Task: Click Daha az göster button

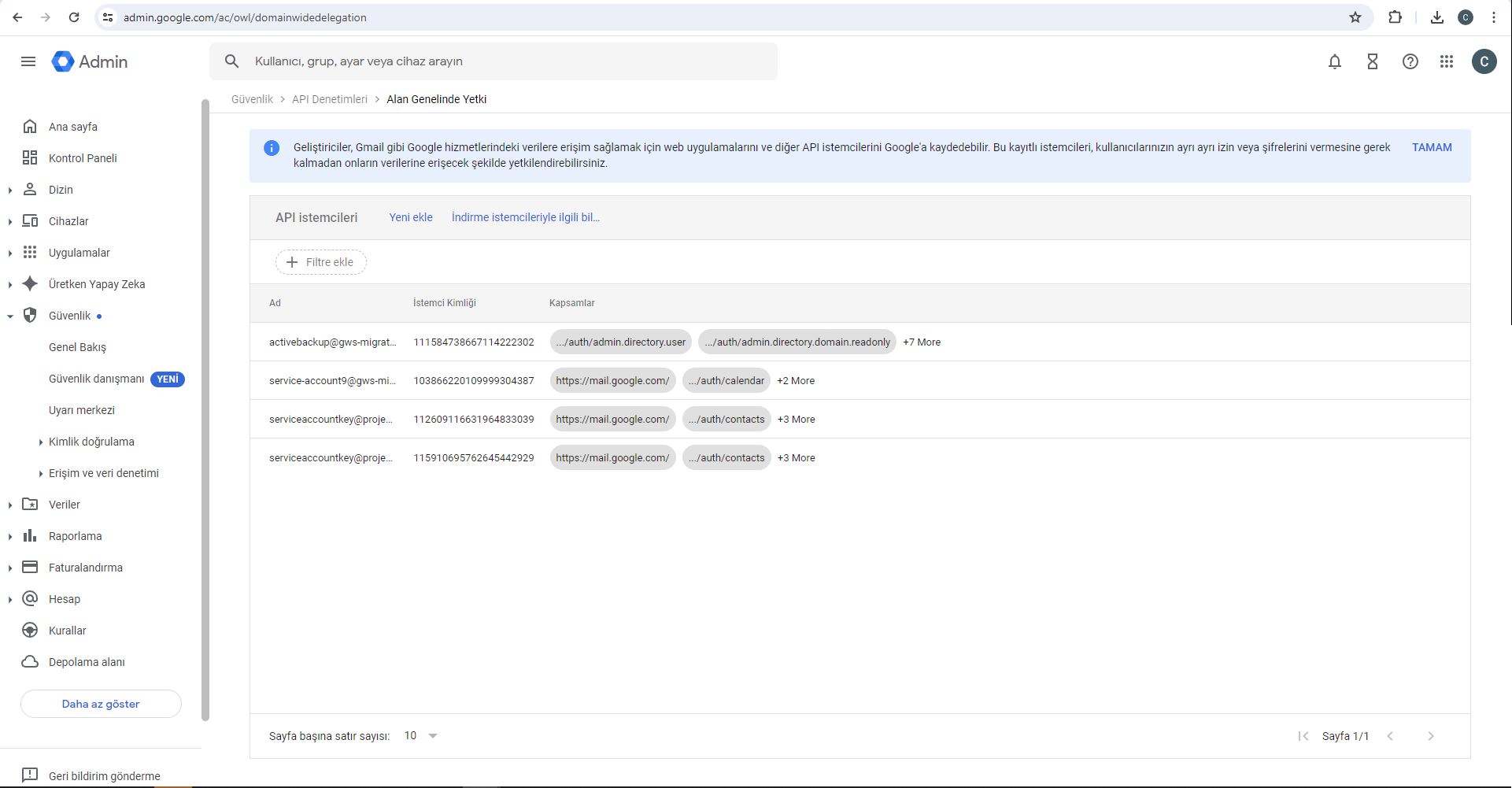Action: (101, 704)
